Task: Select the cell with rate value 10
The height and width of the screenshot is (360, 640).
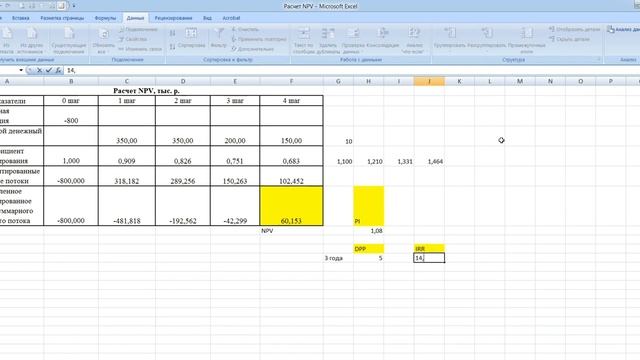Action: (x=338, y=136)
